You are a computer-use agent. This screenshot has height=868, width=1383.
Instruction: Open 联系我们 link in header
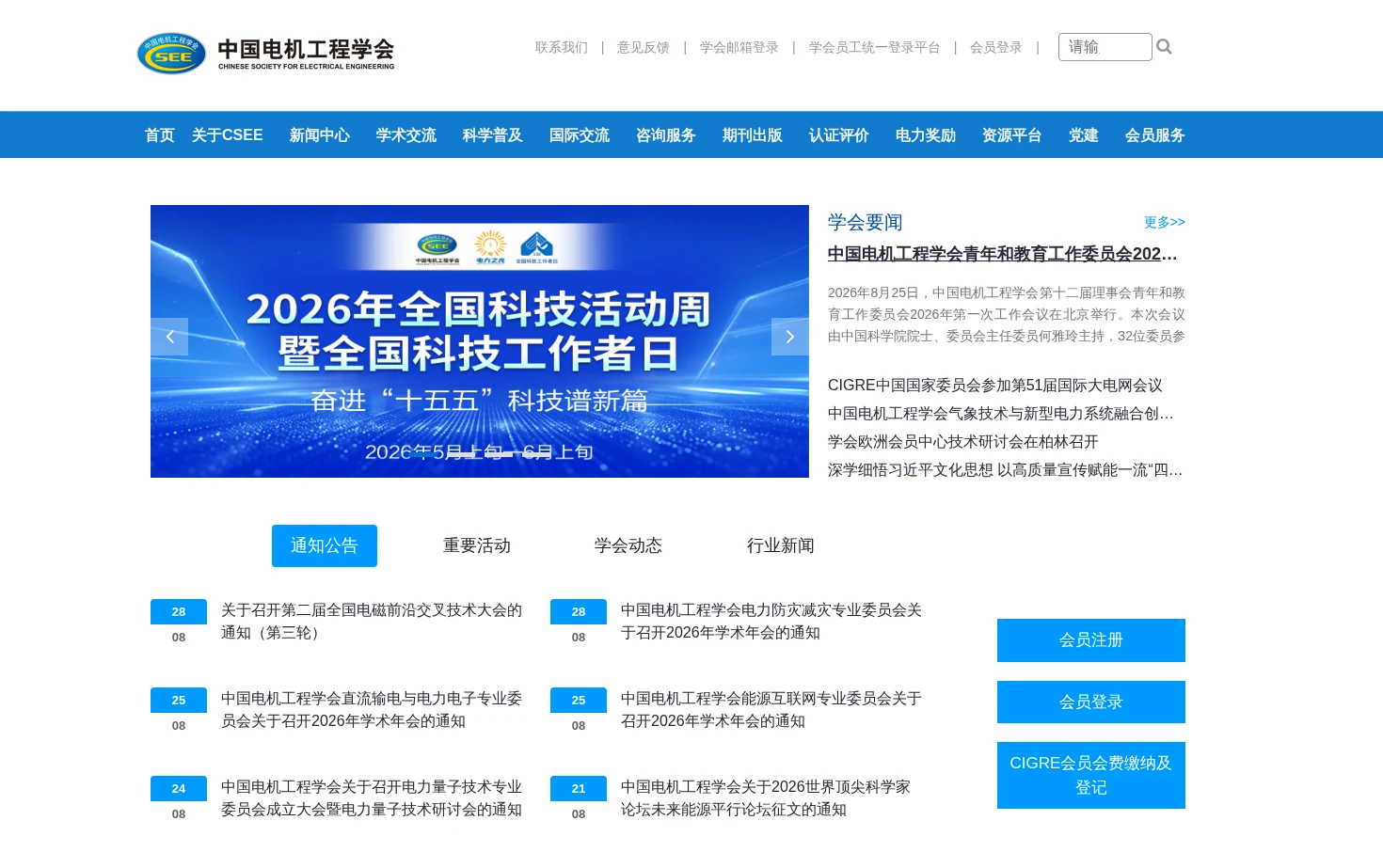(x=562, y=47)
